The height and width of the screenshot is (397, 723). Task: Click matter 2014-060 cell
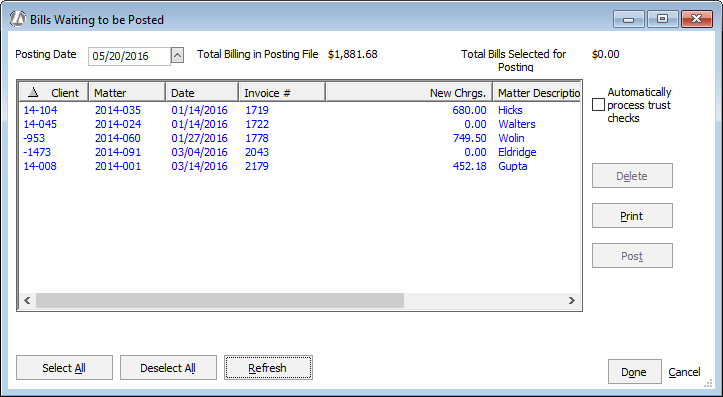point(118,138)
